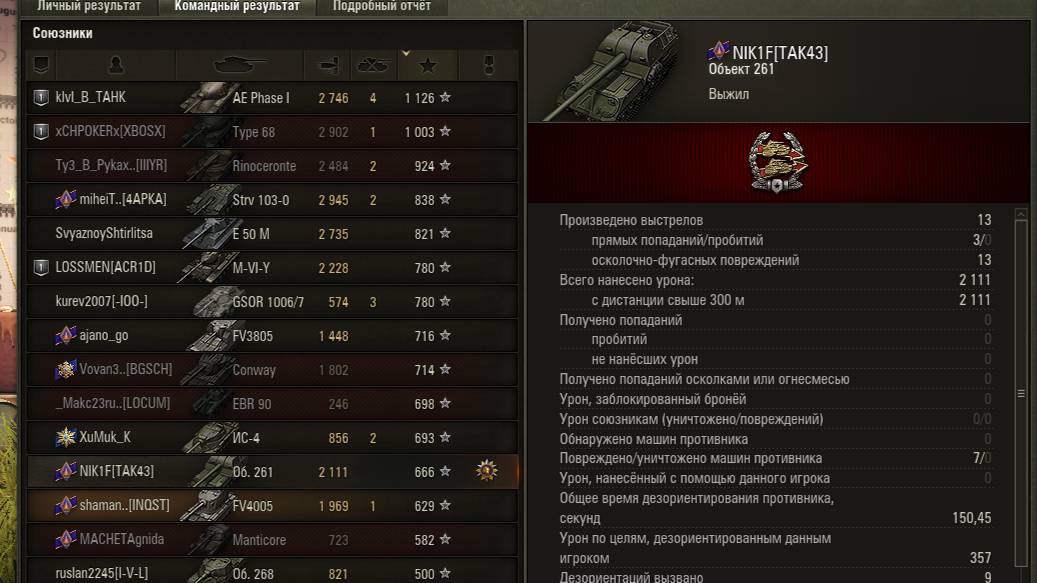Screen dimensions: 1037x583
Task: Select player miheiT..[4APKA] with Strv 103-0
Action: 272,200
